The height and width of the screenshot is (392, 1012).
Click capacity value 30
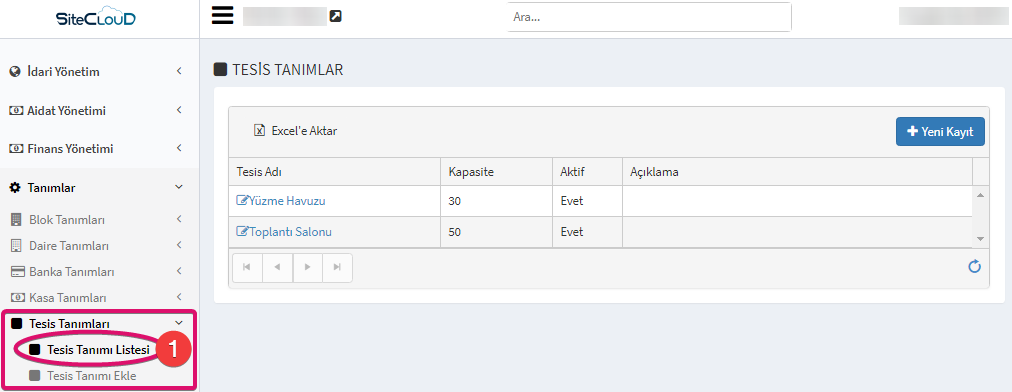[x=454, y=201]
